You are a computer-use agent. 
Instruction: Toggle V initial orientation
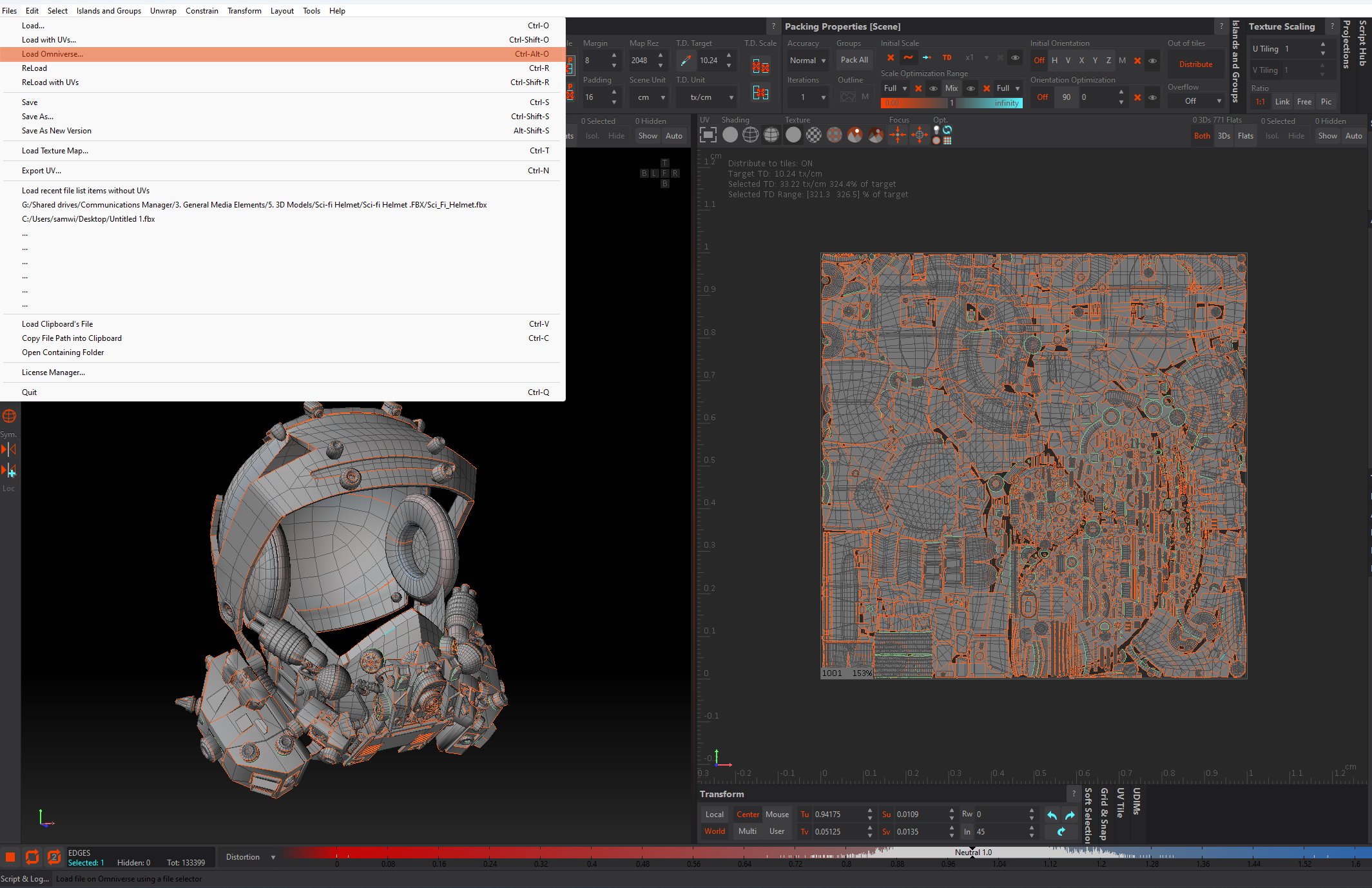[1068, 61]
